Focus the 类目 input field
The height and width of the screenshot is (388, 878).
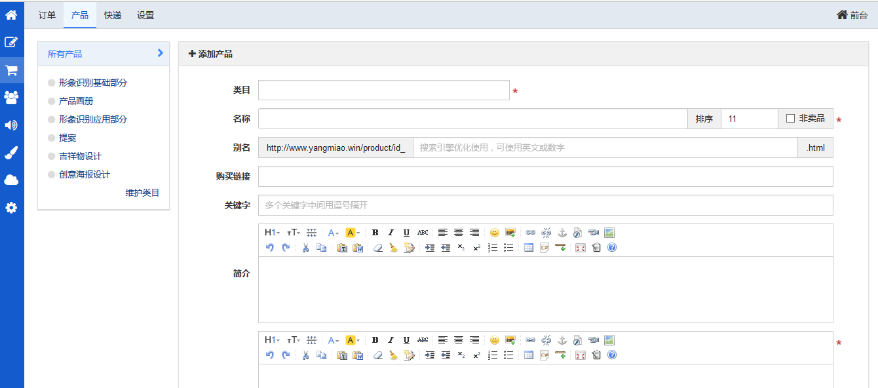[384, 90]
